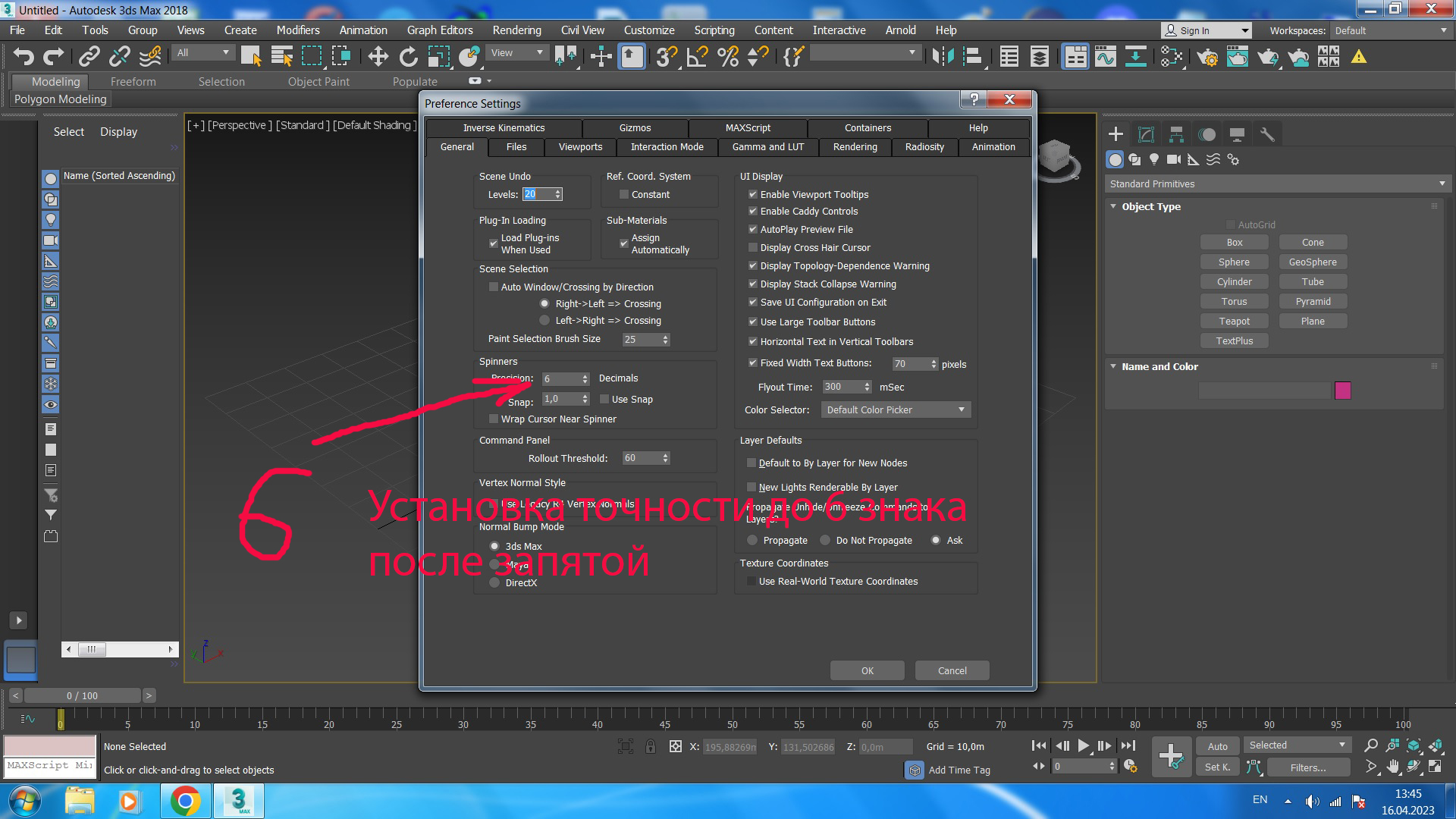Click the Redo arrow in main toolbar
This screenshot has height=819, width=1456.
pyautogui.click(x=54, y=56)
